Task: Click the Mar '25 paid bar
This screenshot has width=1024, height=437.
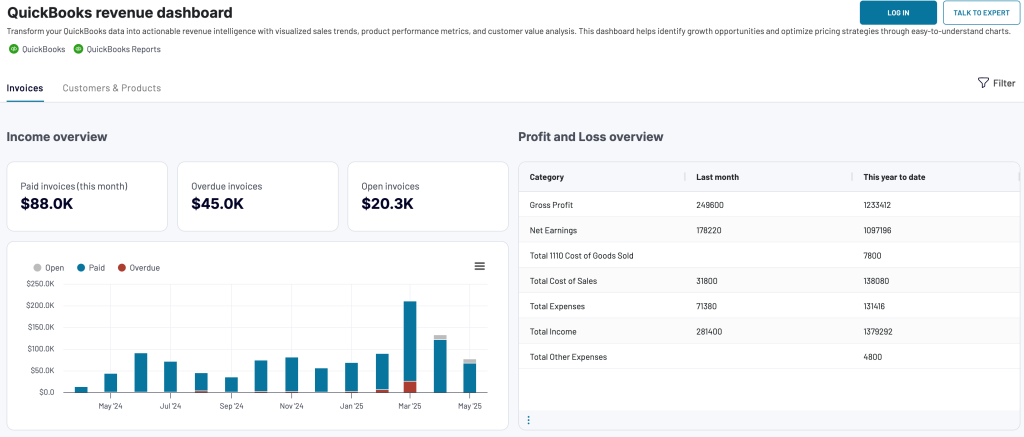Action: click(410, 341)
